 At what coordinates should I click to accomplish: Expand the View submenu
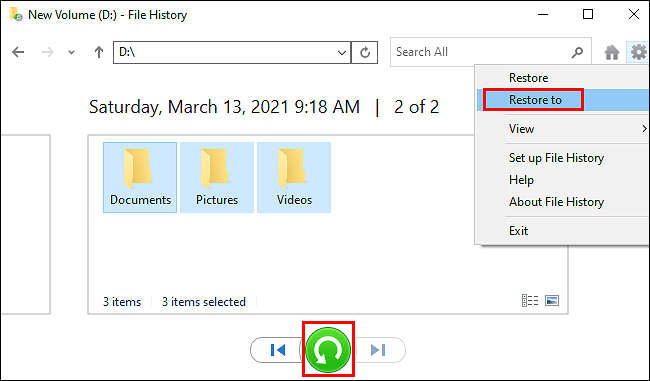pos(563,129)
